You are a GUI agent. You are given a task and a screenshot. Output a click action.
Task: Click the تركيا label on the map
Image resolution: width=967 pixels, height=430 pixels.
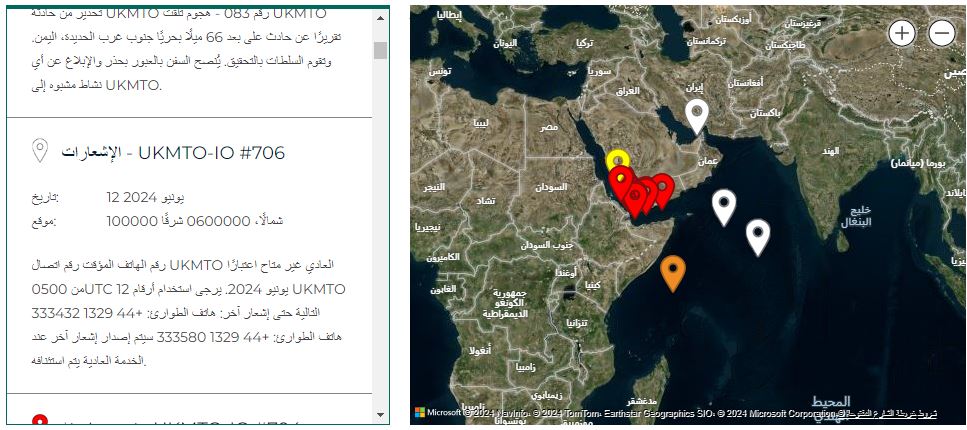pos(584,44)
